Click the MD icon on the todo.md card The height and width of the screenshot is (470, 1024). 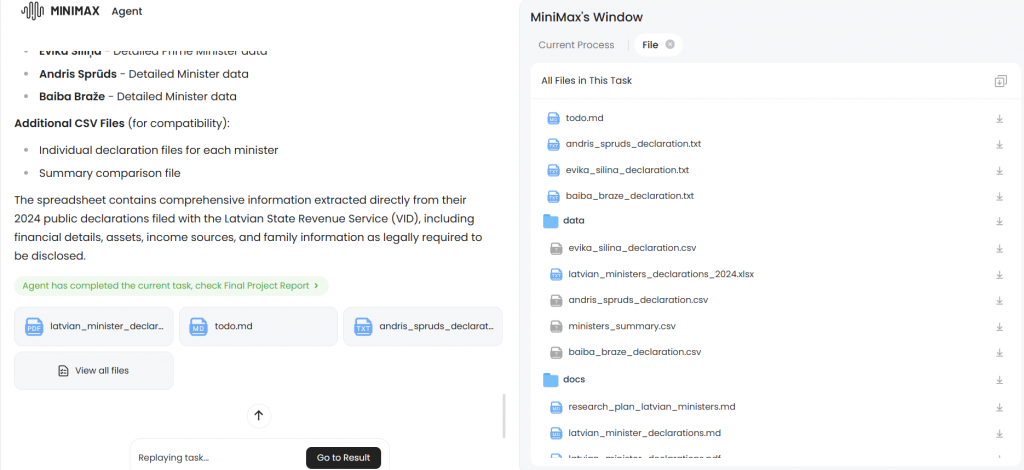tap(199, 326)
